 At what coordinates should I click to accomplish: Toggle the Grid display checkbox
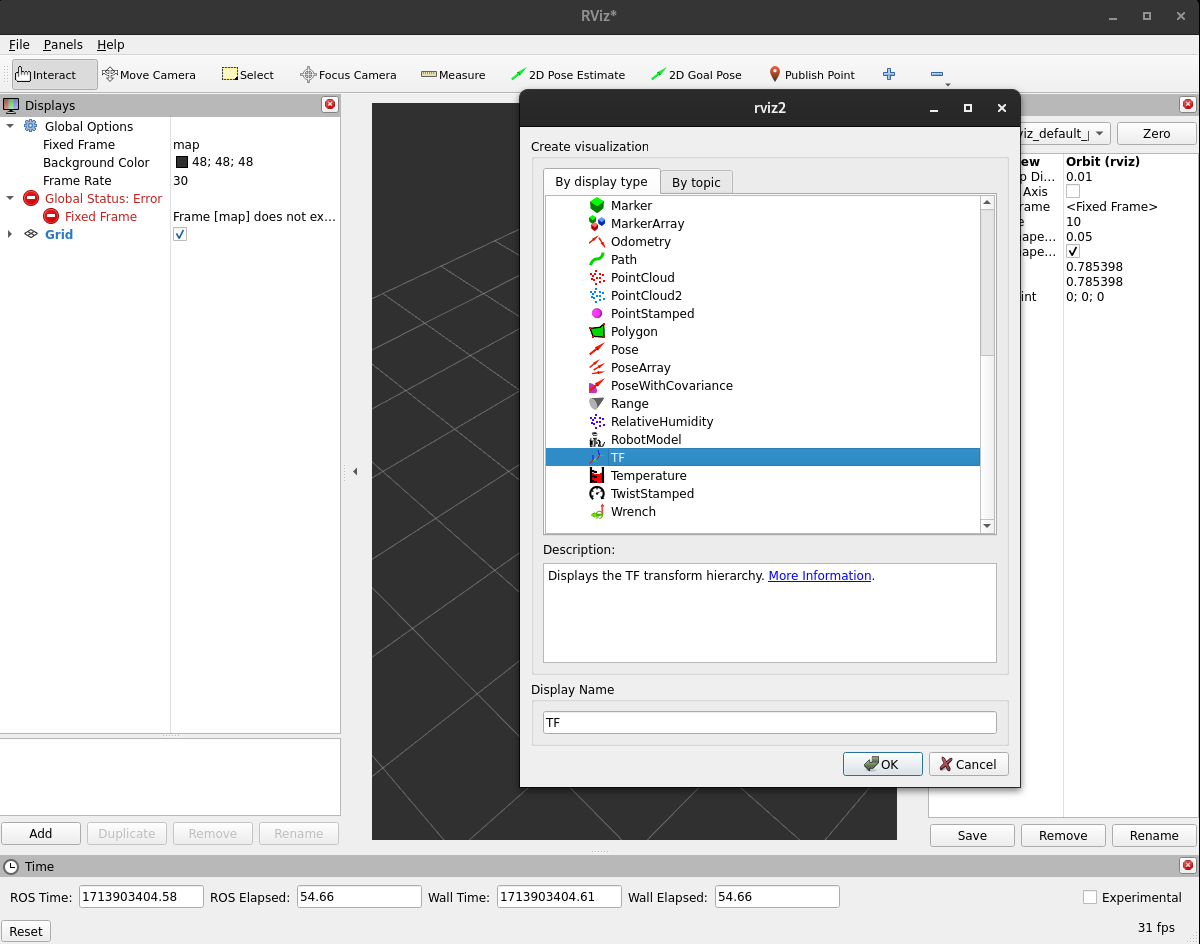(180, 234)
